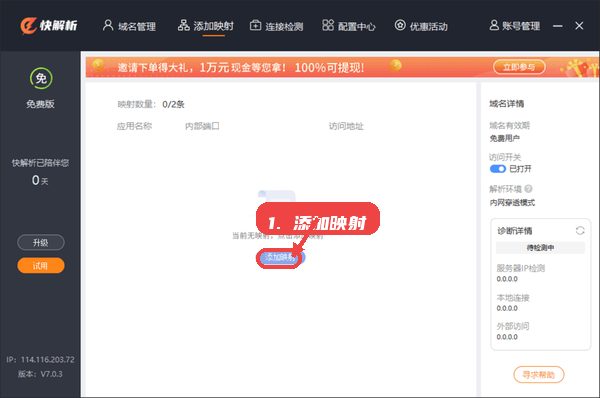Screen dimensions: 600x398
Task: Toggle the 访问开关 switch
Action: [x=497, y=169]
